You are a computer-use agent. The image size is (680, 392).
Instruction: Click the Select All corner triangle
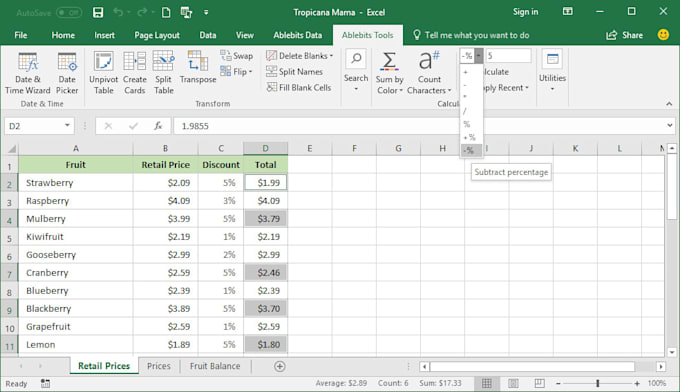11,149
